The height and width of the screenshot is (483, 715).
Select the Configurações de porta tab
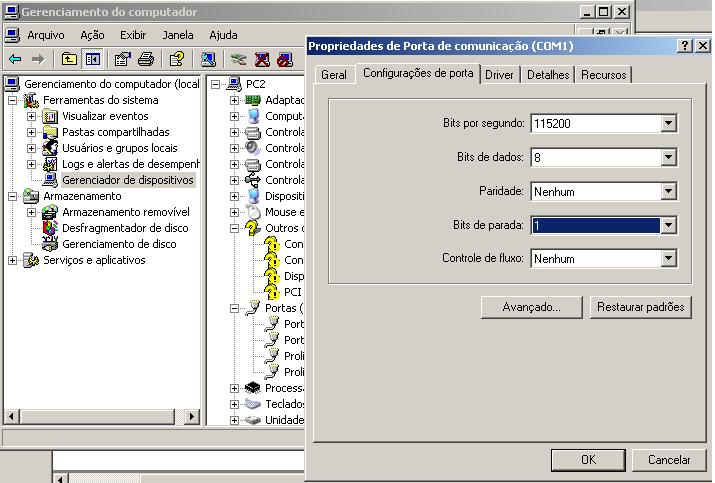tap(418, 73)
